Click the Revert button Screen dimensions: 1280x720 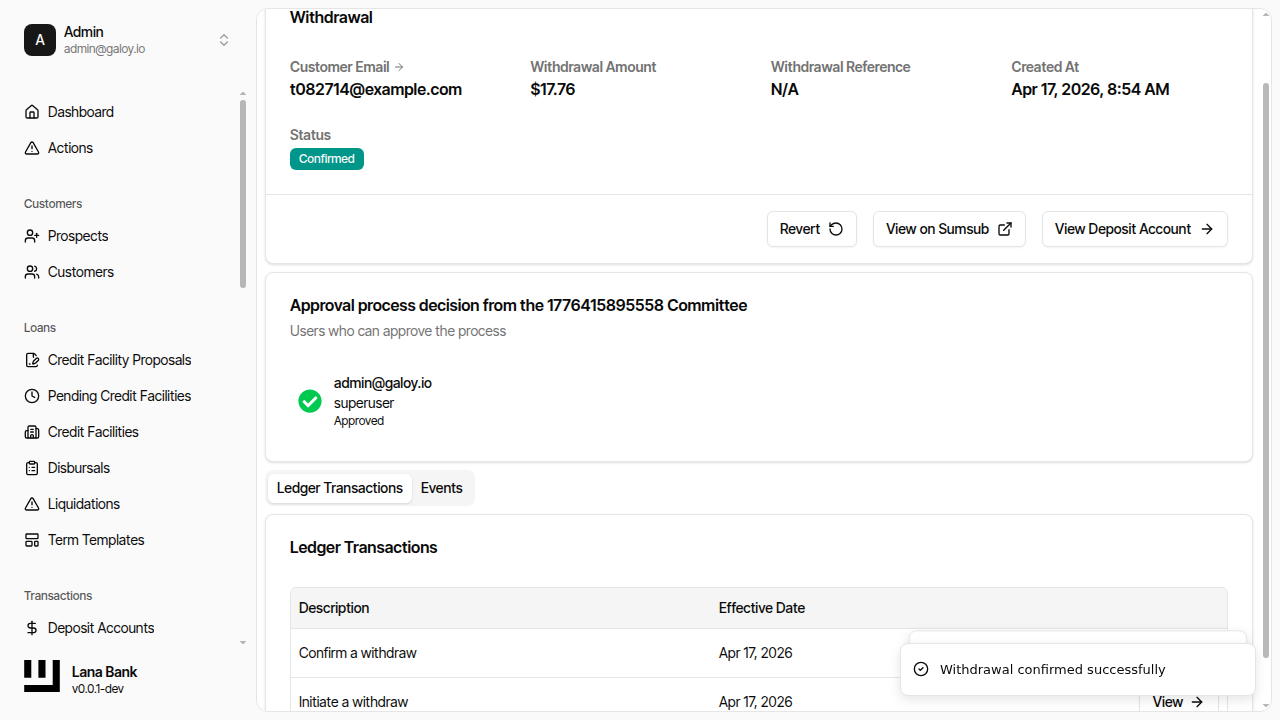click(811, 229)
